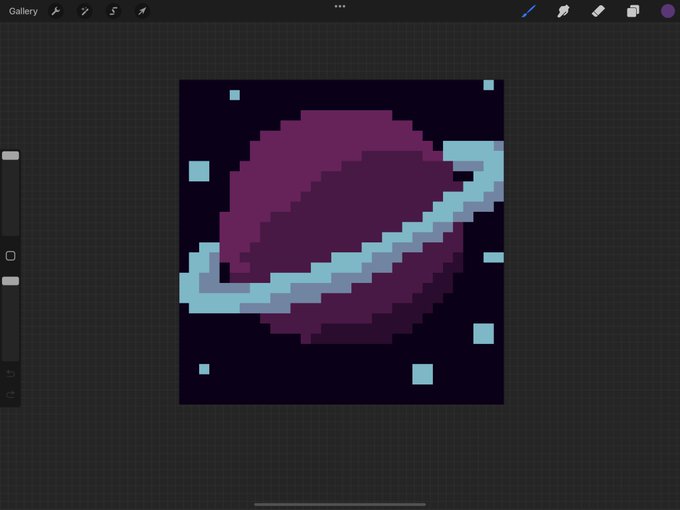The height and width of the screenshot is (510, 680).
Task: Select the Brush tool
Action: (529, 11)
